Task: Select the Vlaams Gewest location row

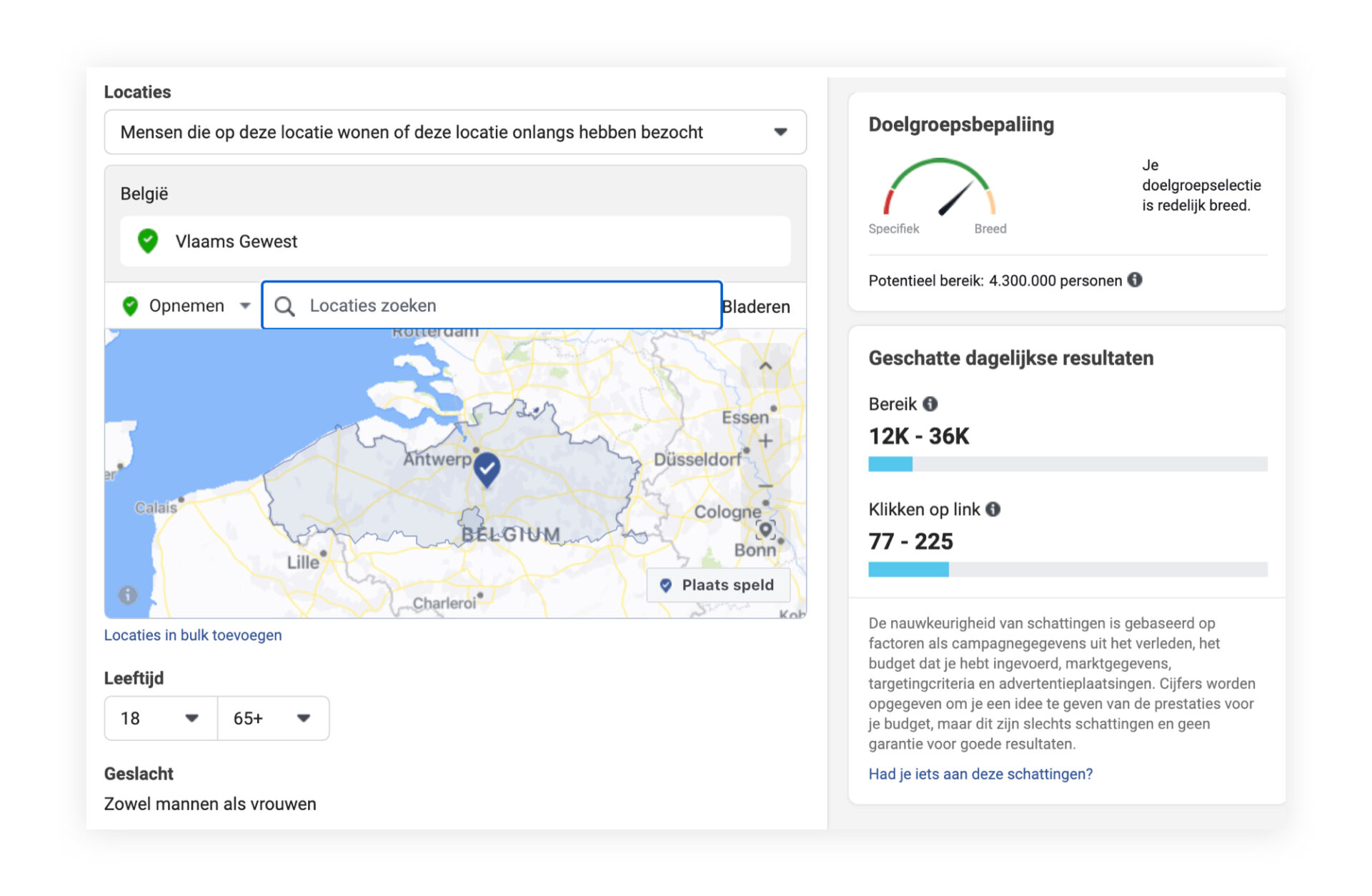Action: [455, 242]
